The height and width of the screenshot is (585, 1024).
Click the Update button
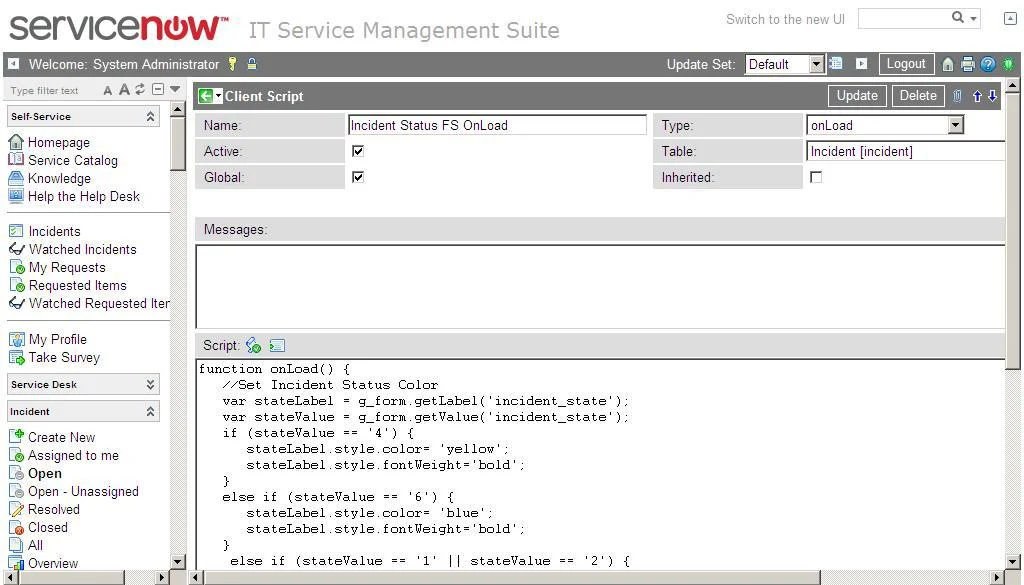(x=857, y=96)
